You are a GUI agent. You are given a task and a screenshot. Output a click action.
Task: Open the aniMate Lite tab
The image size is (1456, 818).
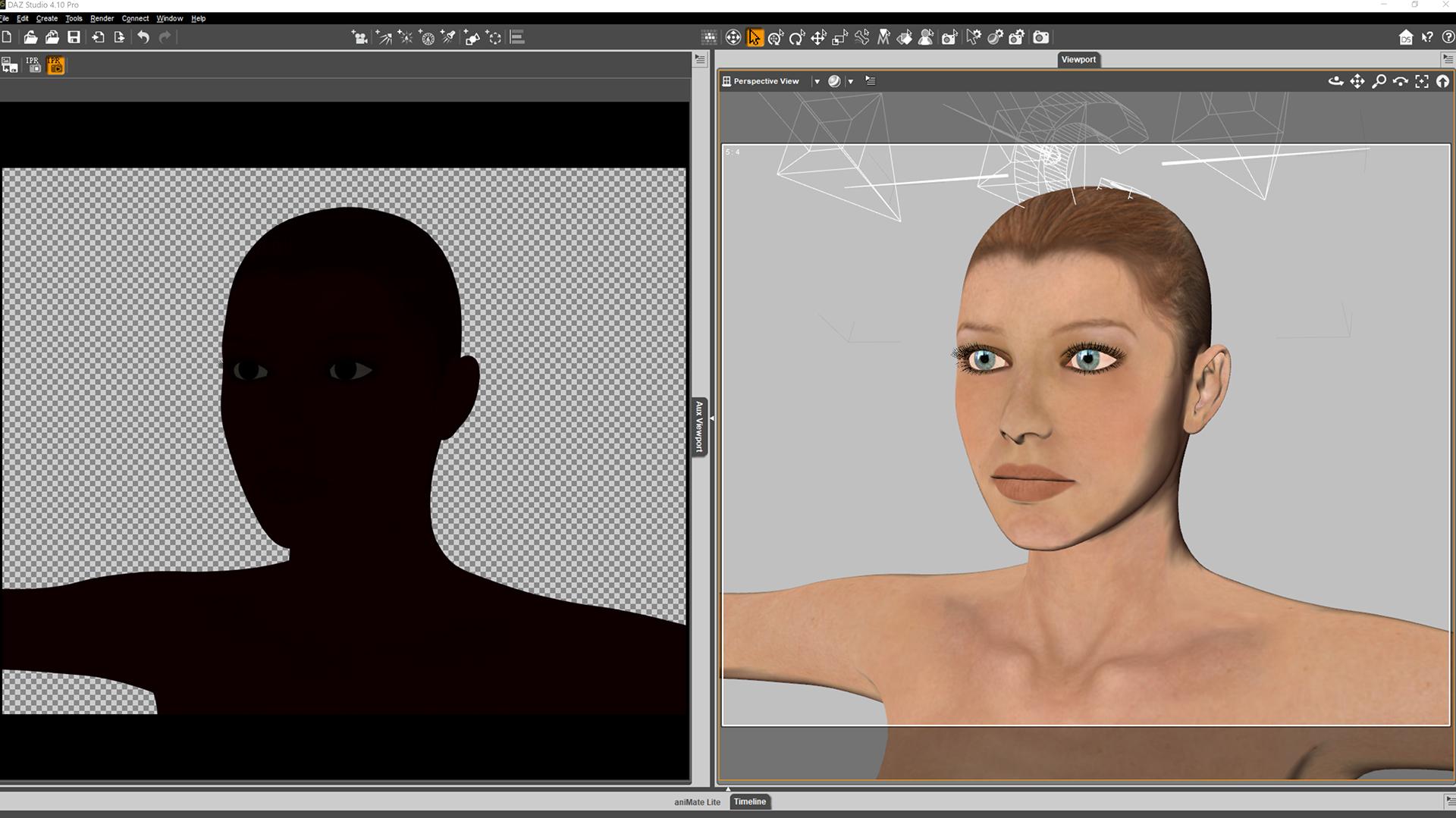pyautogui.click(x=697, y=801)
